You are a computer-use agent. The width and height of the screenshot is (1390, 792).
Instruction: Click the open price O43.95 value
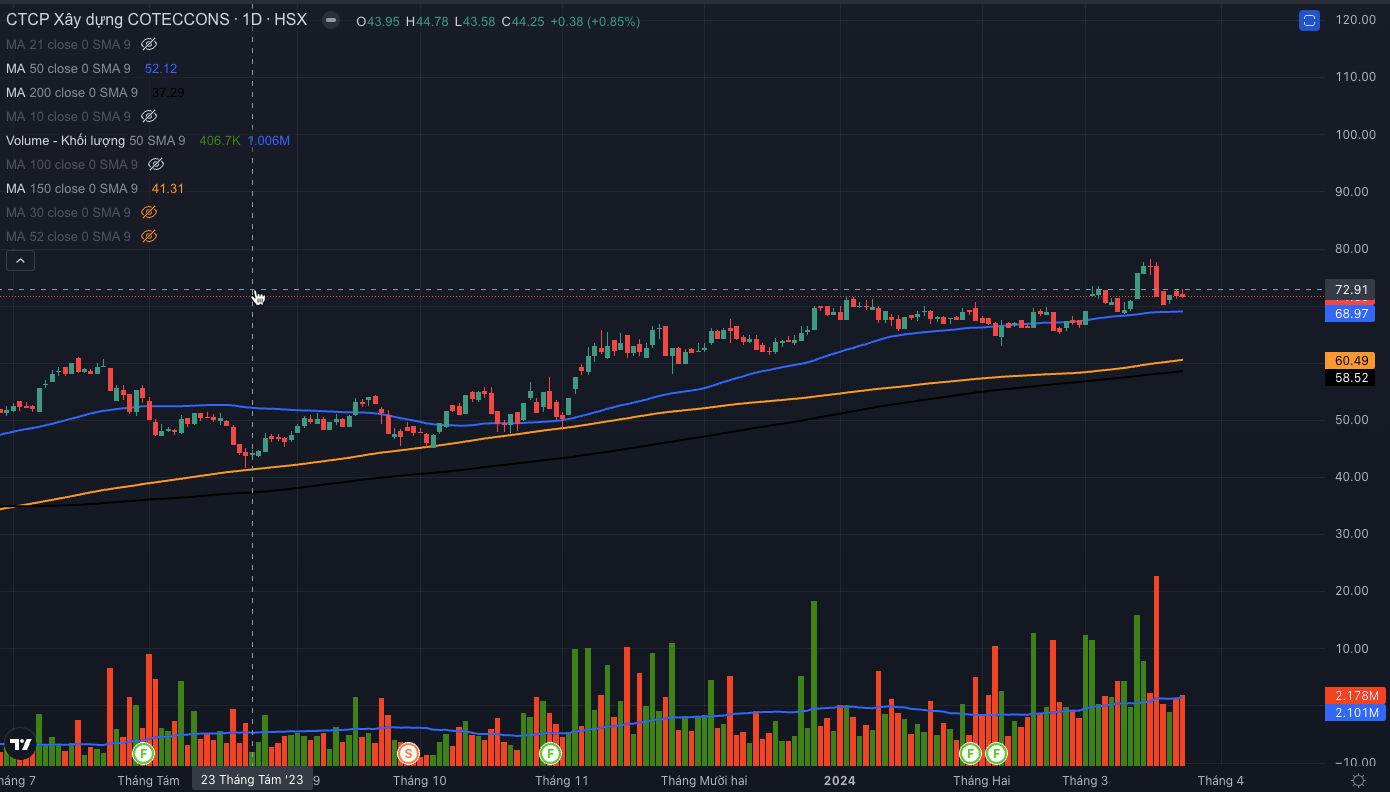[x=378, y=21]
